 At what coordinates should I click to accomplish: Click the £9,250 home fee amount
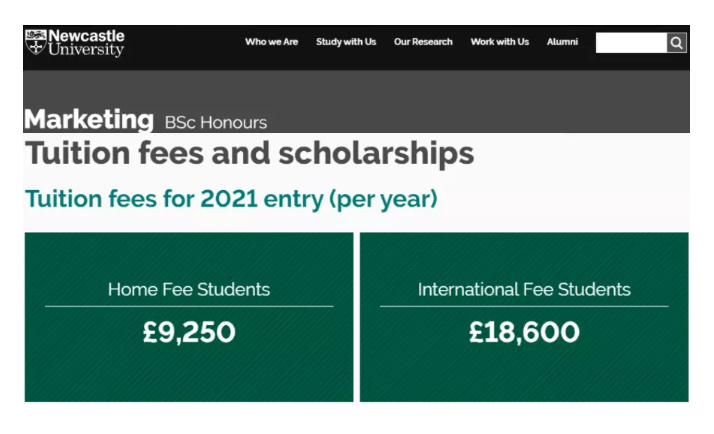pyautogui.click(x=189, y=332)
